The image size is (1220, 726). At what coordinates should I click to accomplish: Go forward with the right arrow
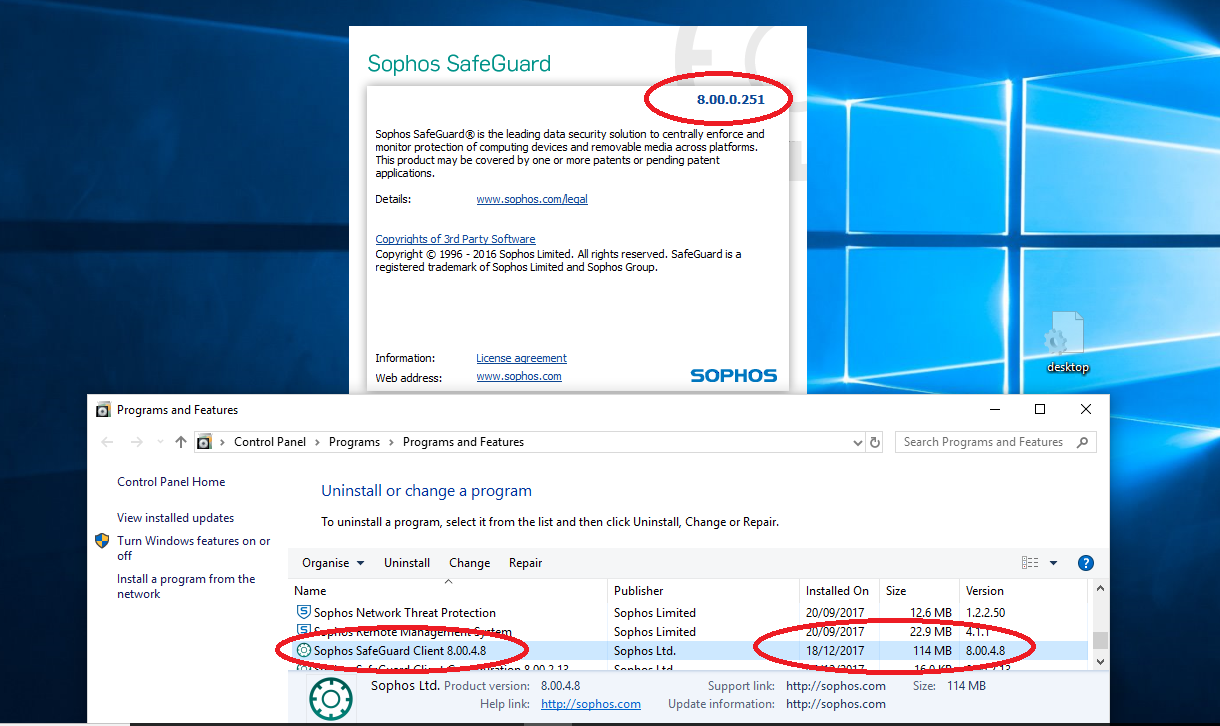tap(137, 442)
